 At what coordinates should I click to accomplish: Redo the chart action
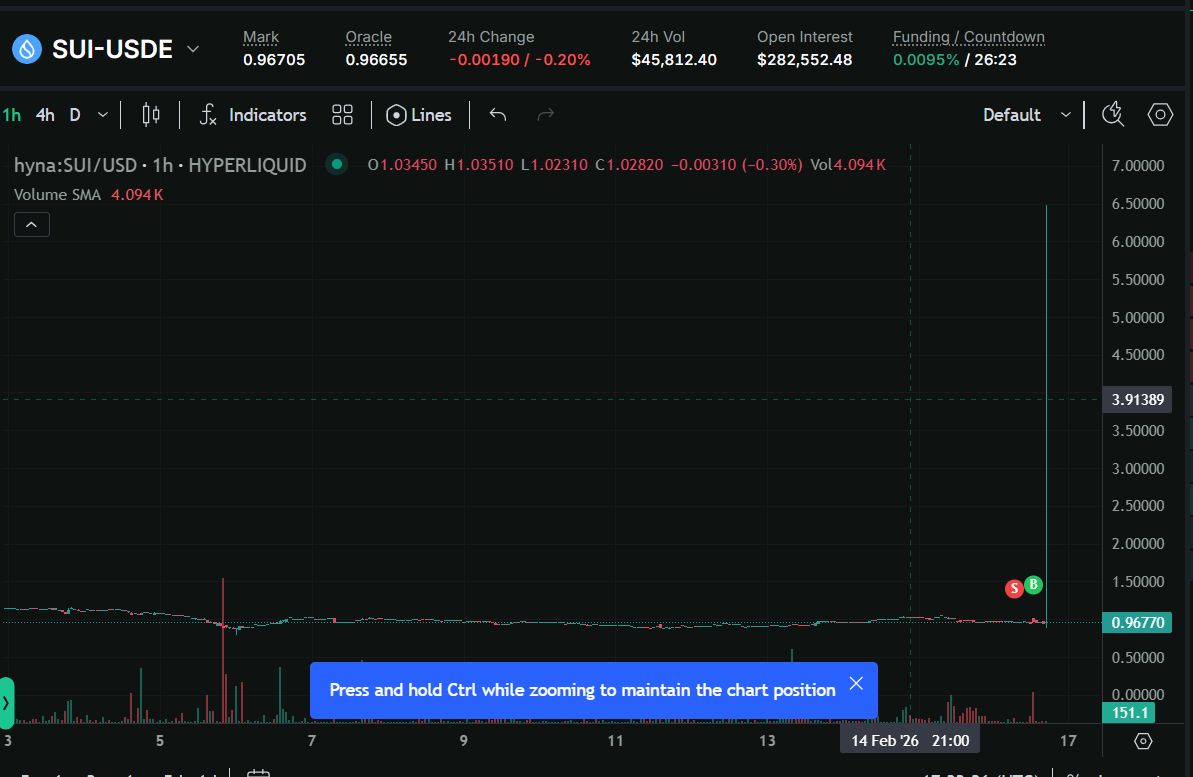pyautogui.click(x=546, y=115)
